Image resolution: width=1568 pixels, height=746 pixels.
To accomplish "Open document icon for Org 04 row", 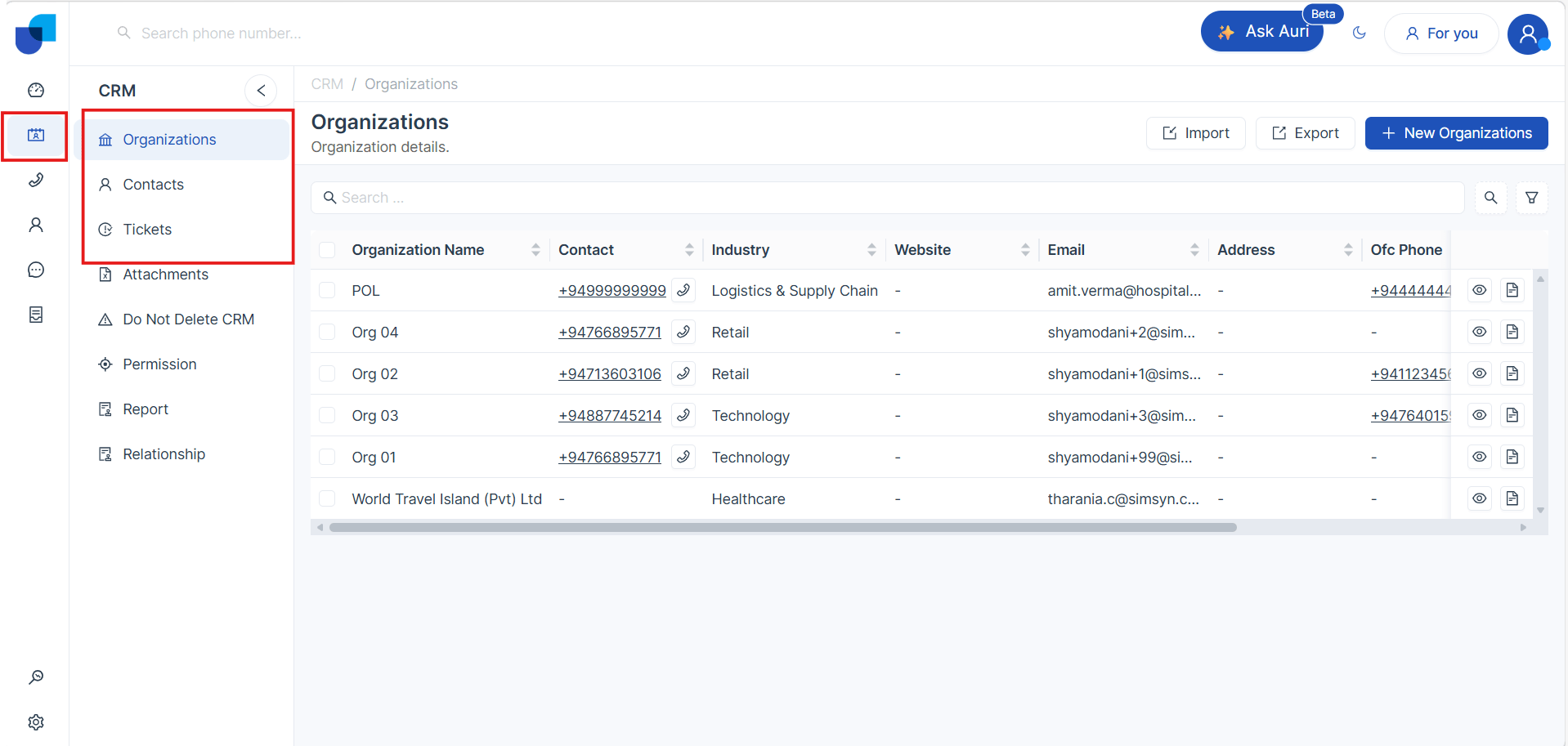I will 1512,332.
